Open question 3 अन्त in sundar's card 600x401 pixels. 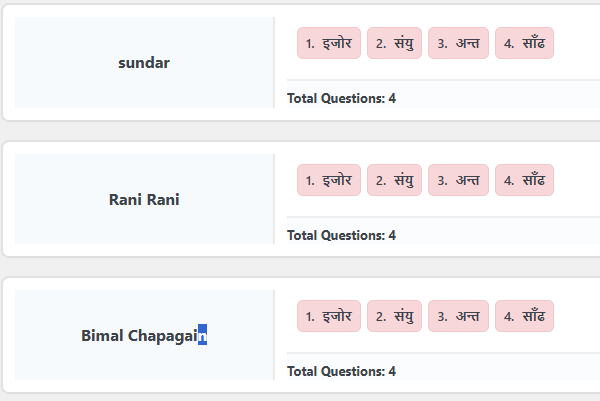pos(458,43)
